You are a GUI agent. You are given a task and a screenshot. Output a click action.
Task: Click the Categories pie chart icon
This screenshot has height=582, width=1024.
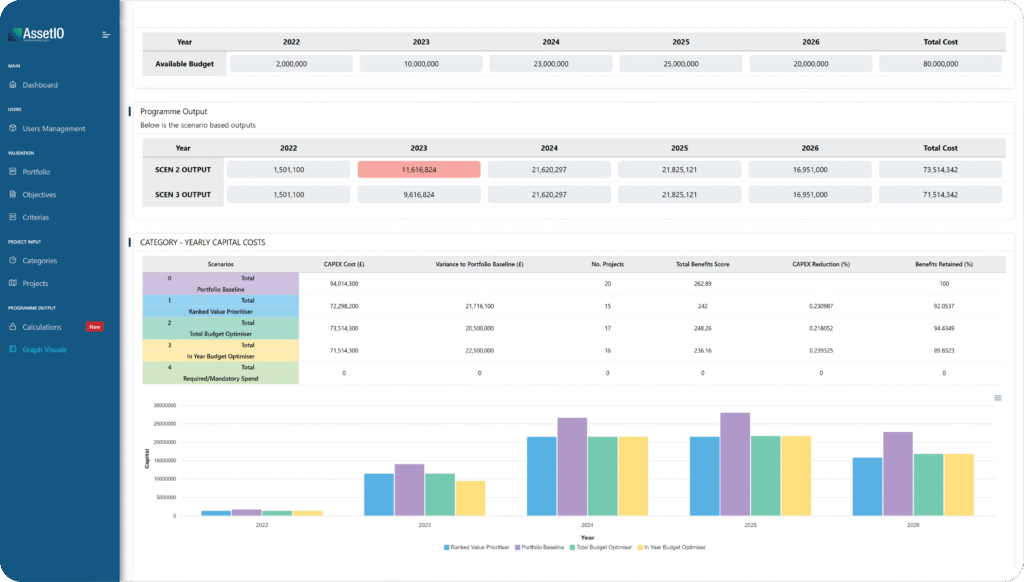(x=13, y=261)
